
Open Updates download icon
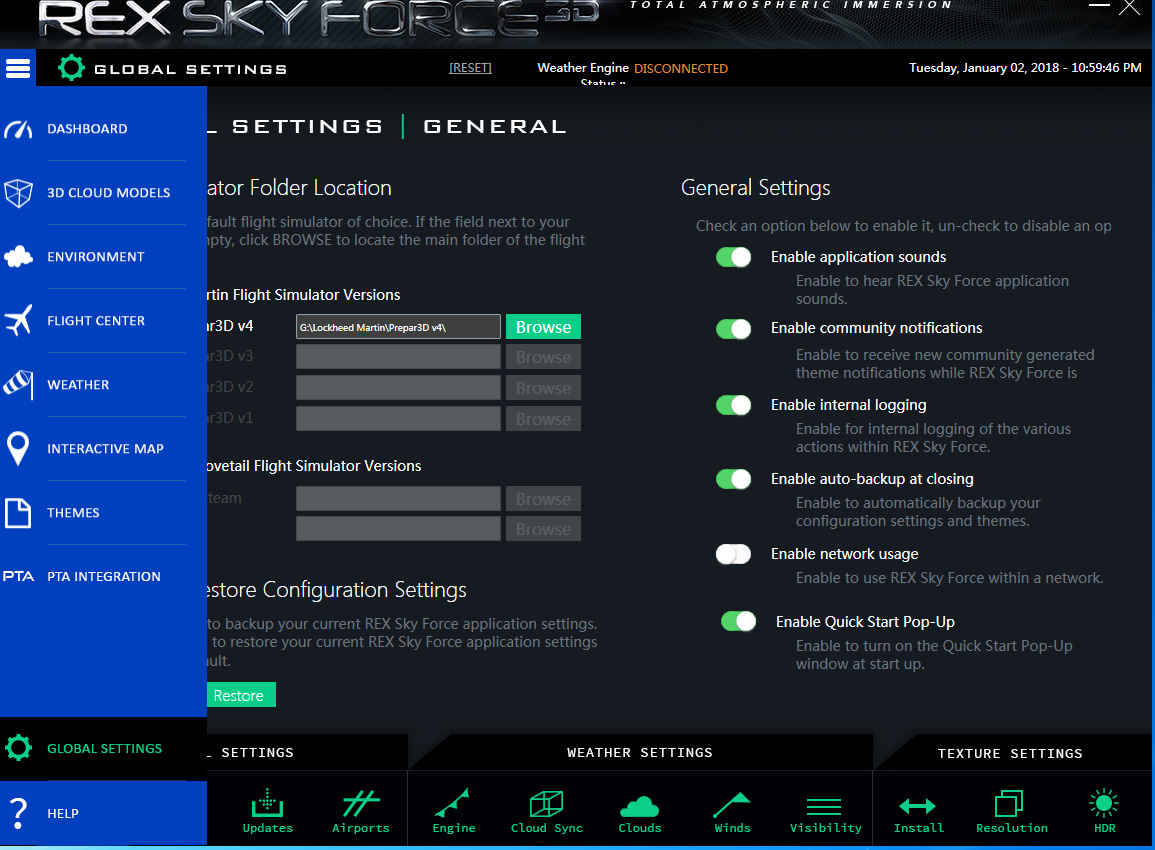(x=267, y=803)
